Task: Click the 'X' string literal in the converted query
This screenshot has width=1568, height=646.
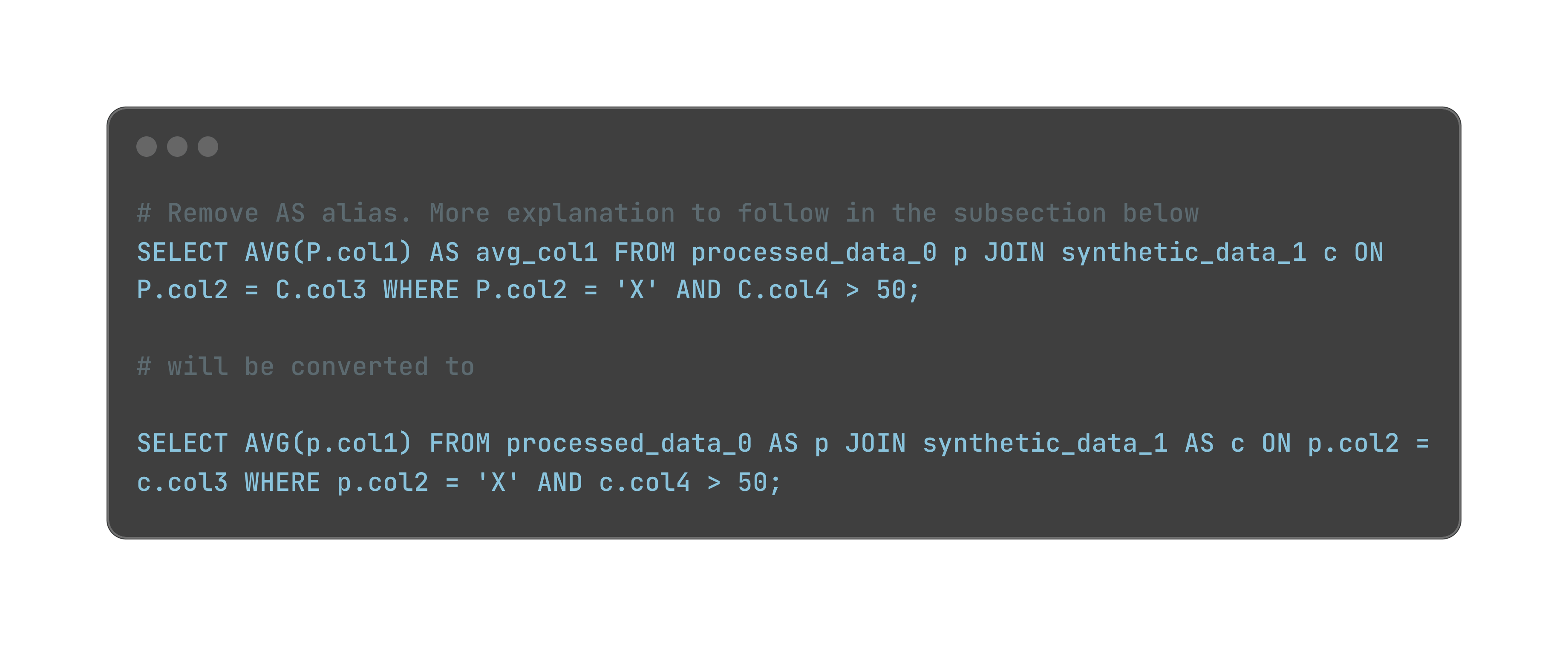Action: (x=498, y=483)
